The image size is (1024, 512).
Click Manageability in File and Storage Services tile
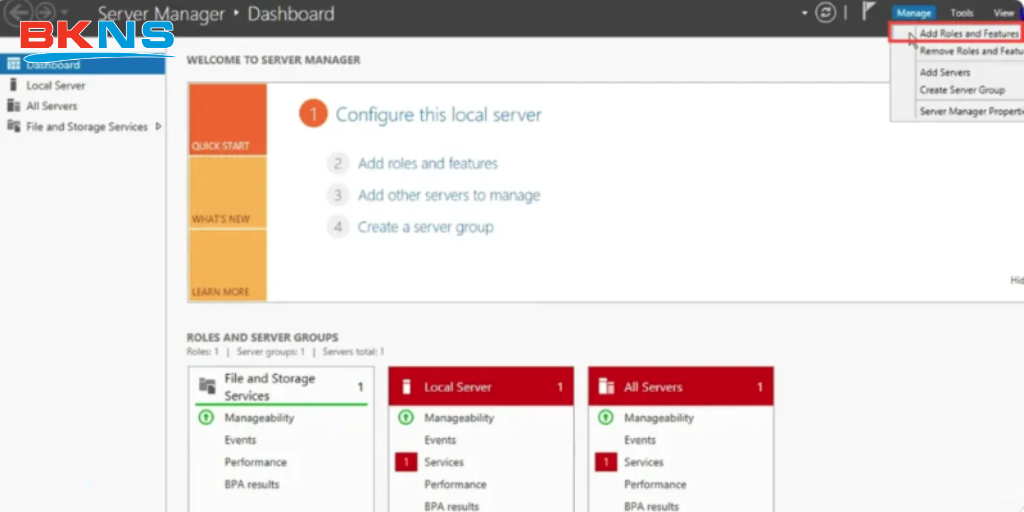[x=259, y=417]
